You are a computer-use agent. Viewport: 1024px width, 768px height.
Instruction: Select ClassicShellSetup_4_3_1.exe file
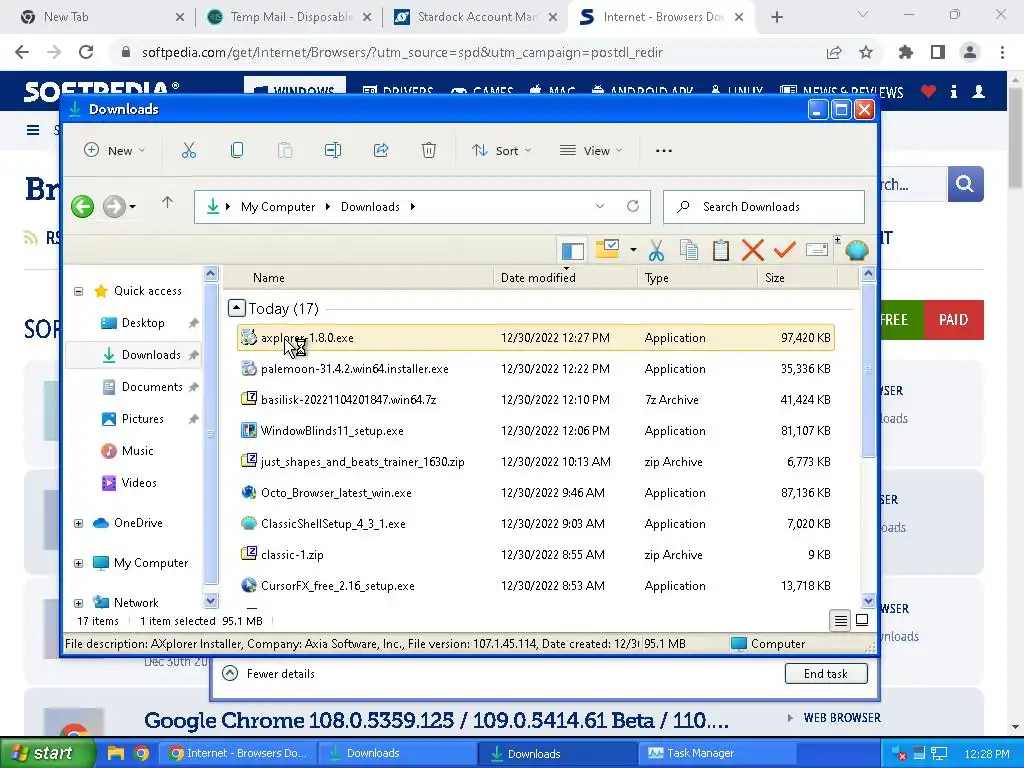[536, 524]
